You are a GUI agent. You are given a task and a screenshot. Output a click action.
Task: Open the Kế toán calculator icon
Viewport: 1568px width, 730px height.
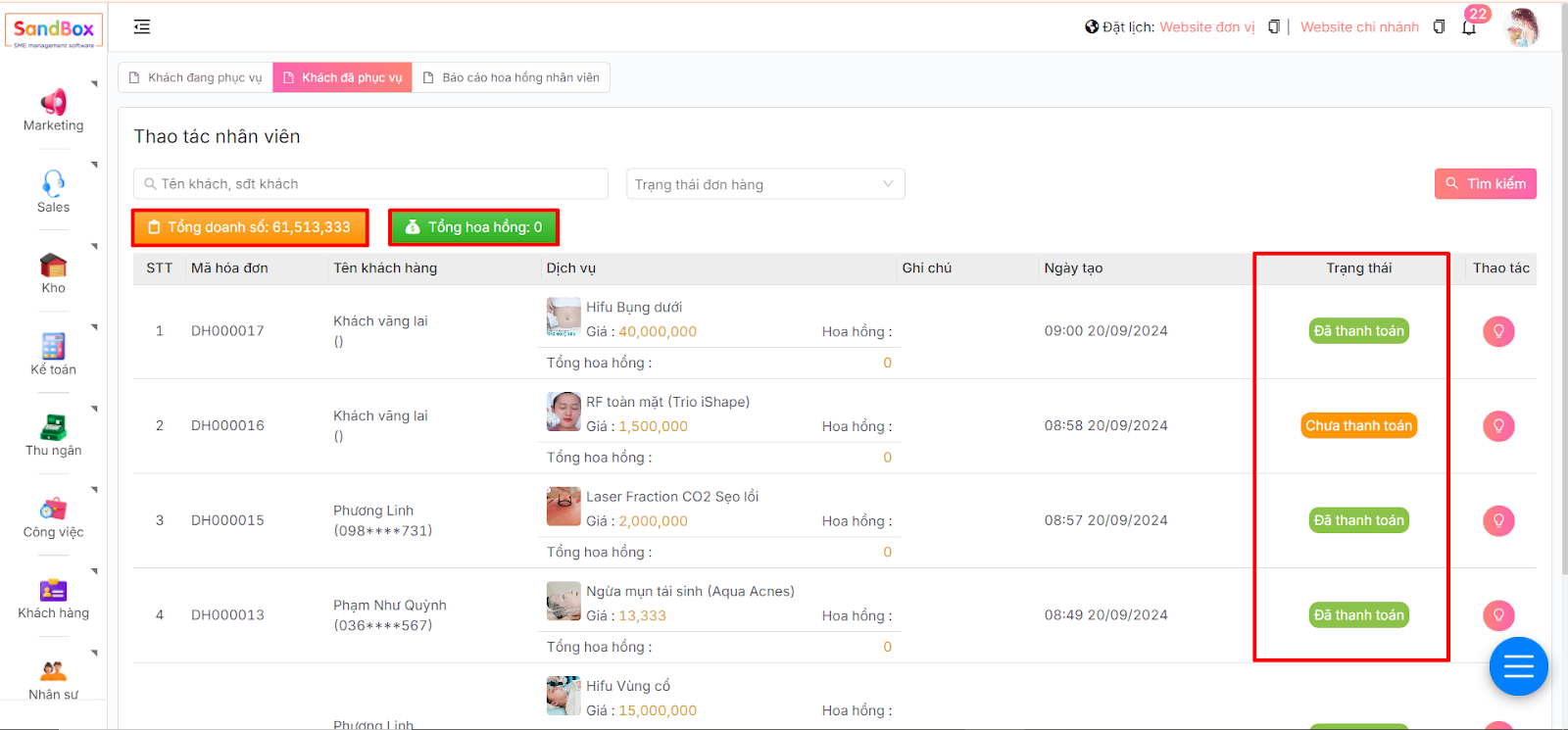point(53,346)
